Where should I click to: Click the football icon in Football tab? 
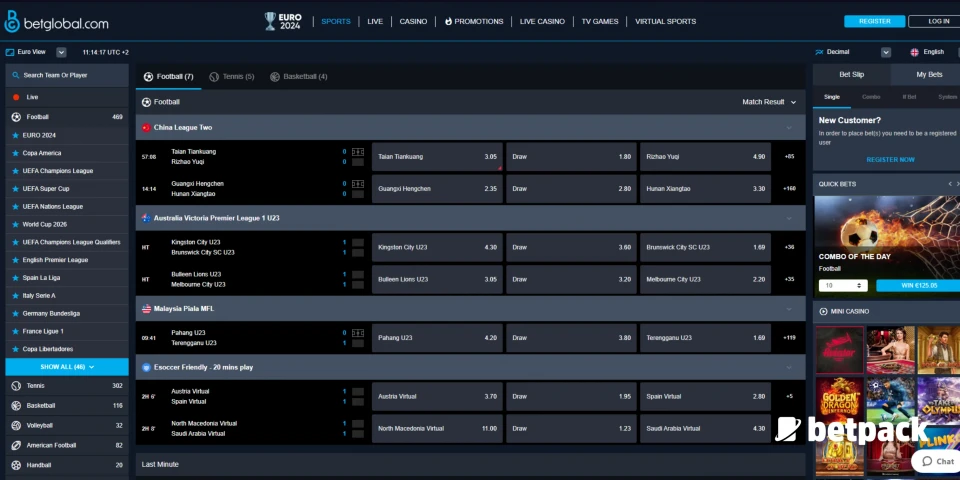(x=148, y=77)
